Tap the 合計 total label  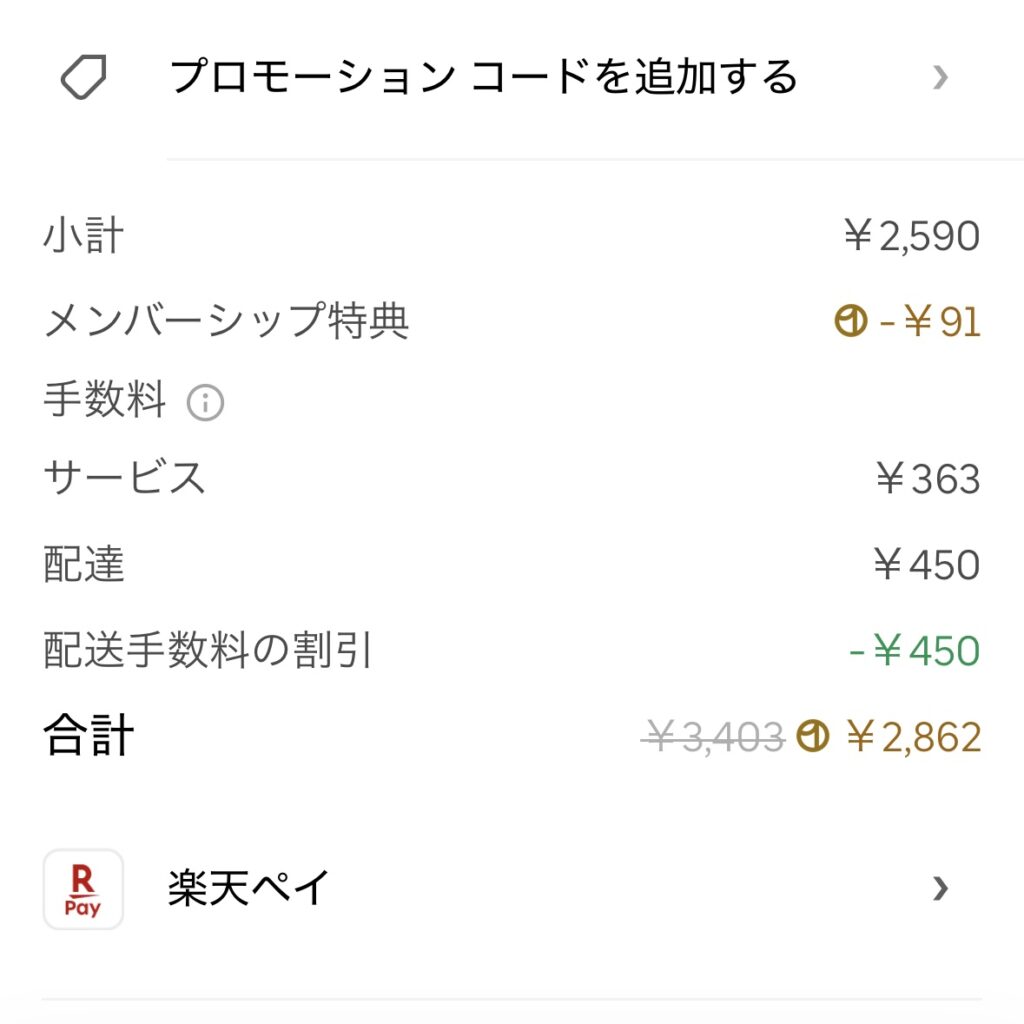coord(88,737)
